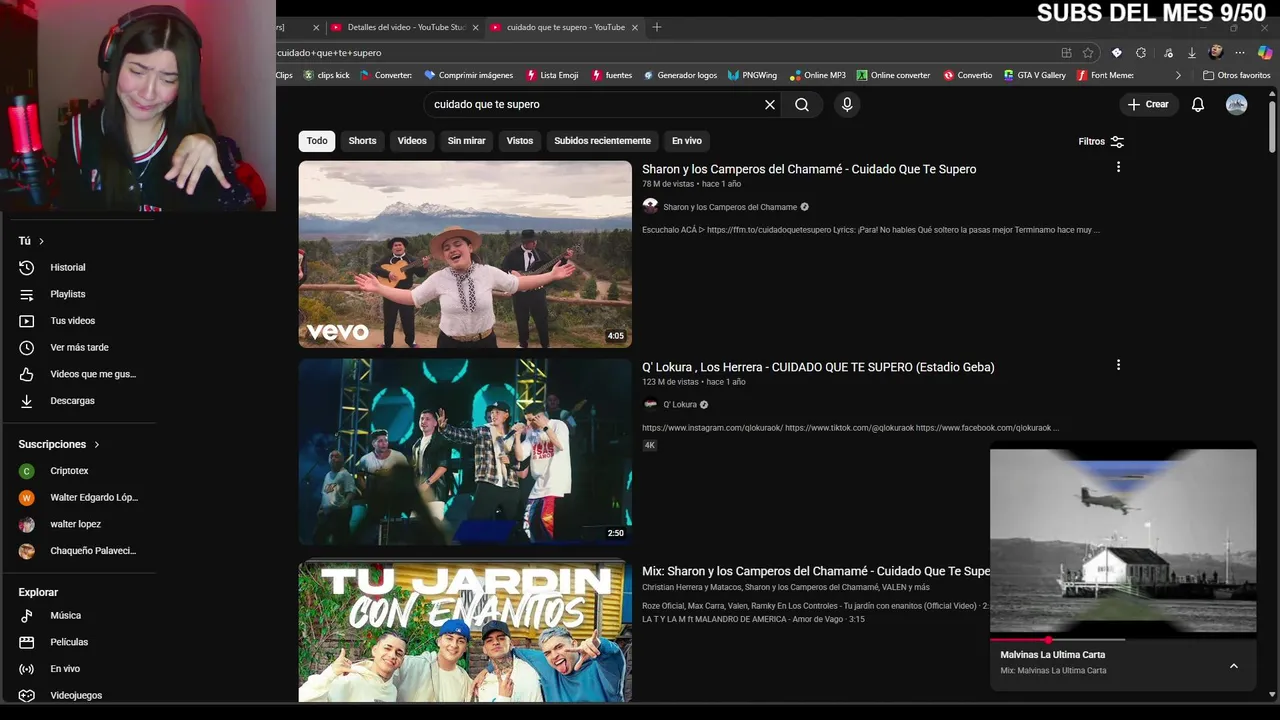Viewport: 1280px width, 720px height.
Task: Click the Sharon y los Camperos channel avatar
Action: tap(650, 206)
